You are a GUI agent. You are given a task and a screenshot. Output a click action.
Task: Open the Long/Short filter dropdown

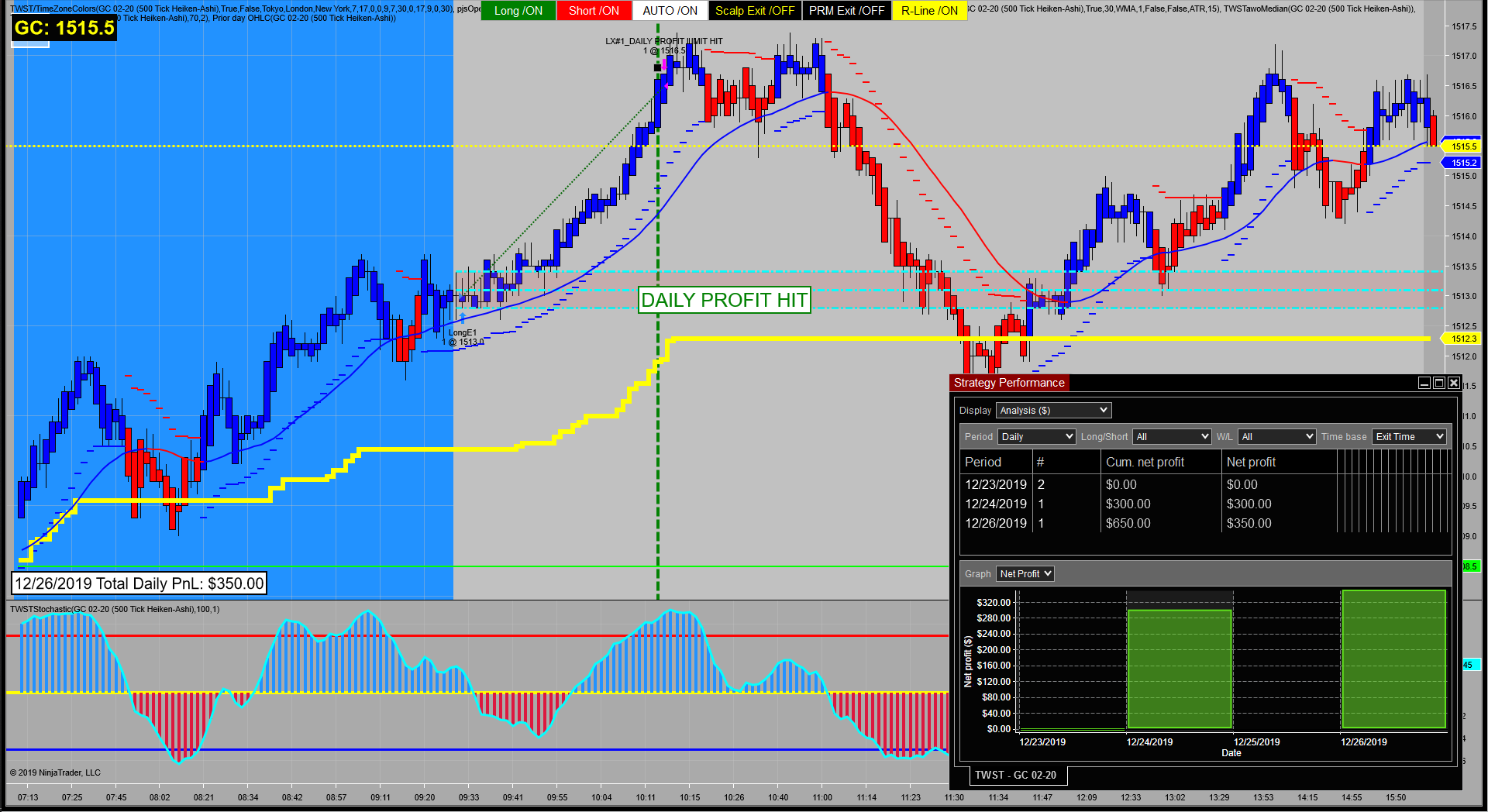pos(1171,437)
